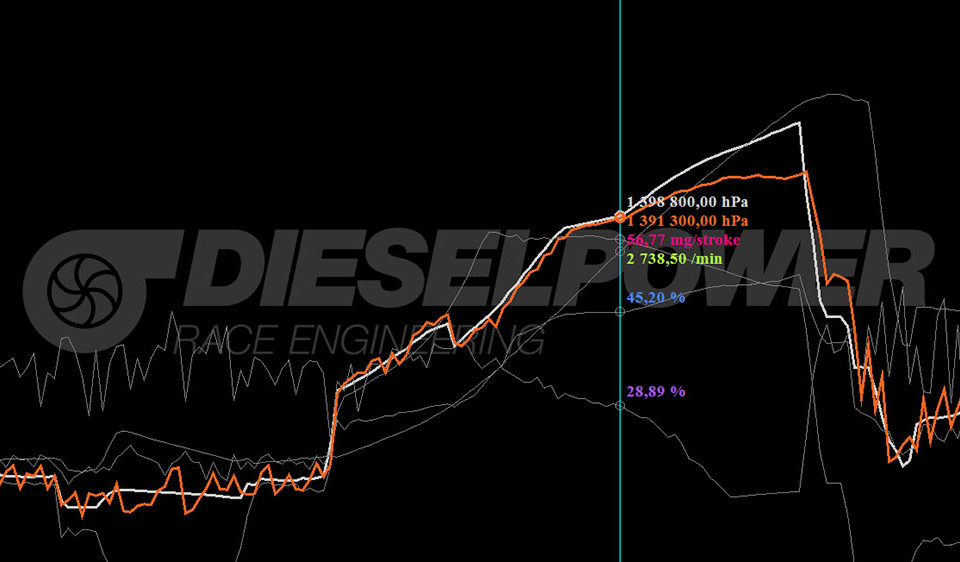The image size is (960, 562).
Task: Click the purple "28,89 %" value
Action: tap(656, 391)
